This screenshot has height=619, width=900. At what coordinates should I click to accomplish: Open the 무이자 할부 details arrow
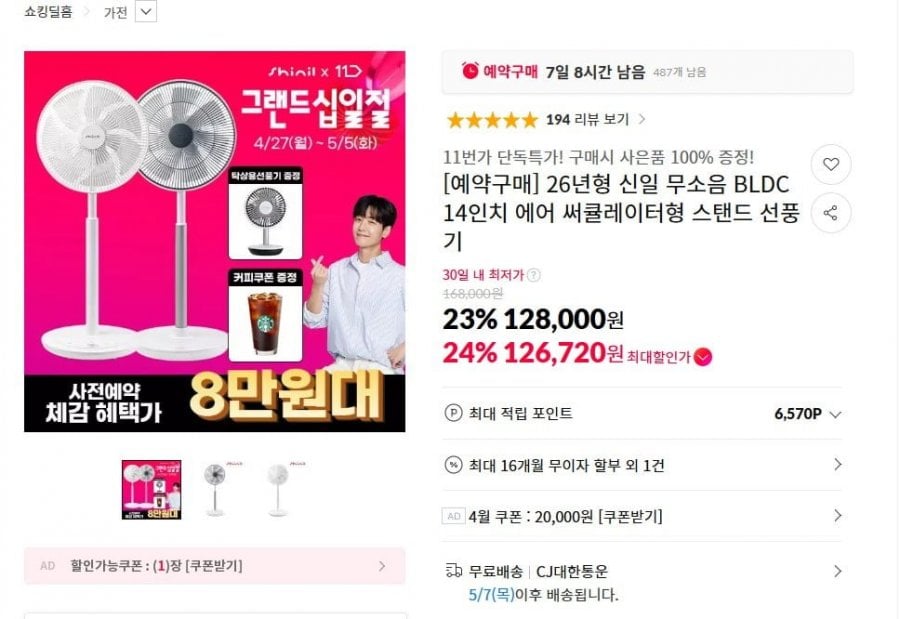(837, 464)
